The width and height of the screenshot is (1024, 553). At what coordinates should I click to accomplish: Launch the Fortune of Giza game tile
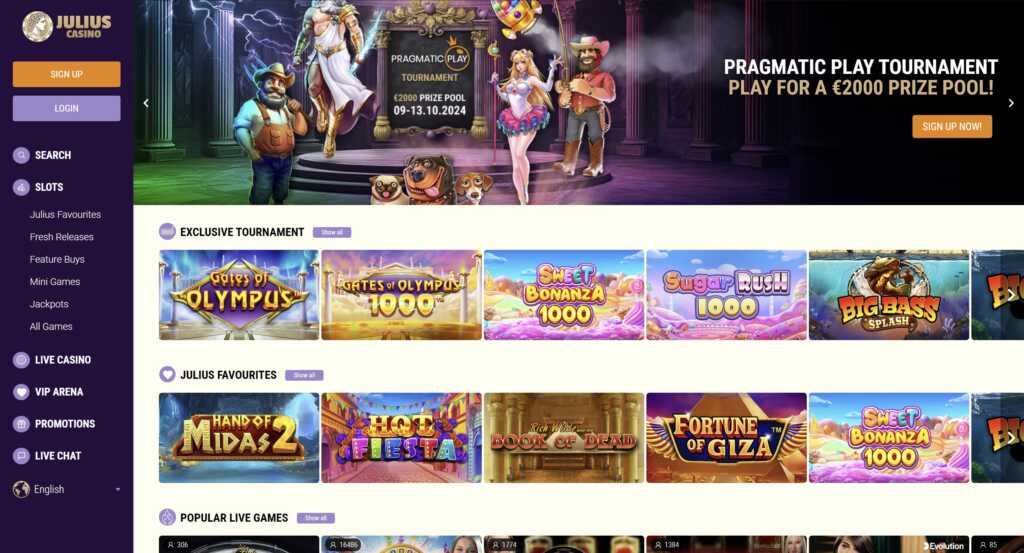pyautogui.click(x=726, y=438)
